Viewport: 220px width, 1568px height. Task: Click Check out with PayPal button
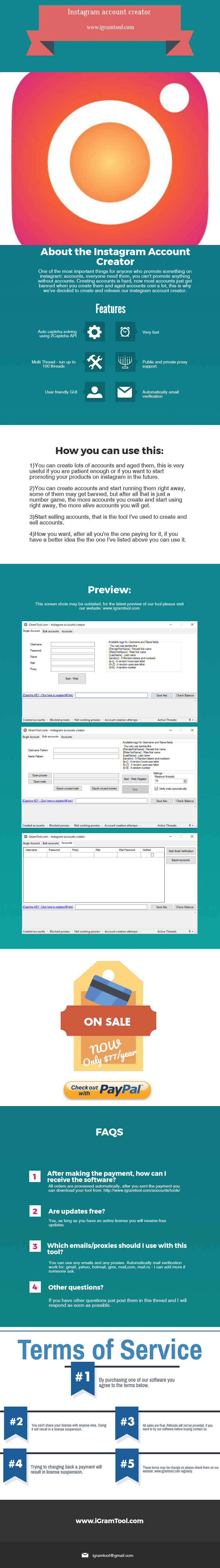point(107,1090)
